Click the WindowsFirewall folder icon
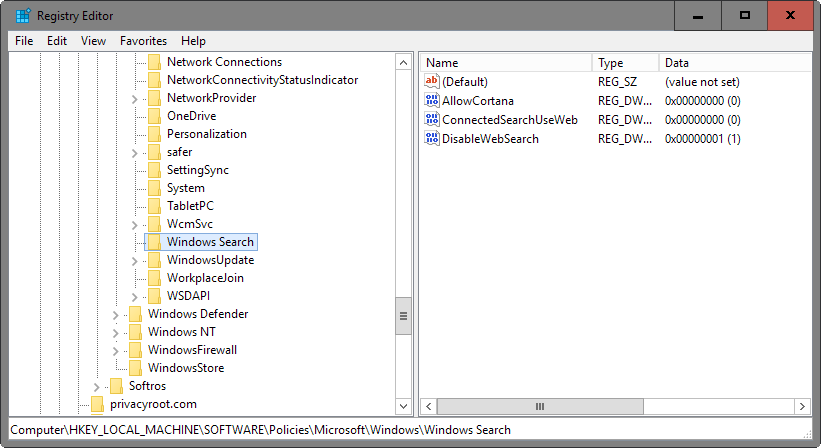821x448 pixels. pyautogui.click(x=135, y=350)
